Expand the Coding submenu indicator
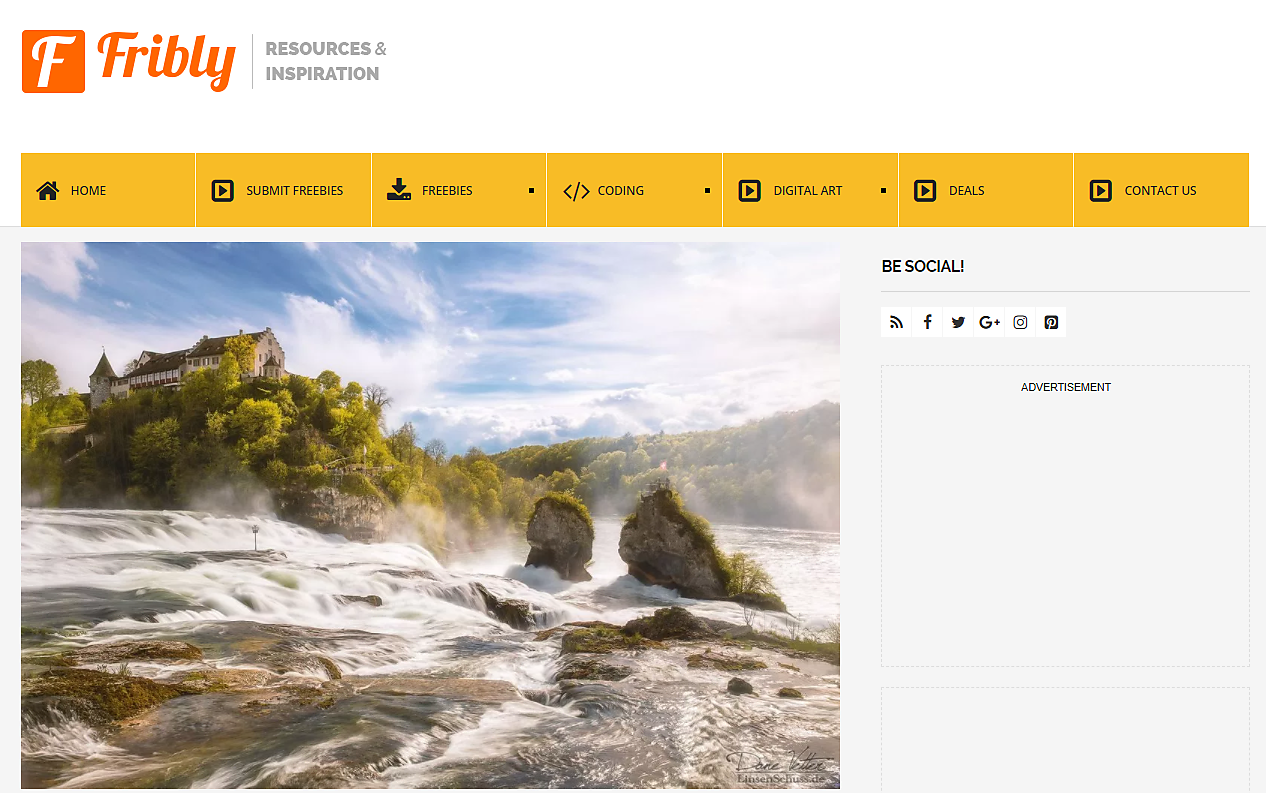1266x793 pixels. [708, 189]
